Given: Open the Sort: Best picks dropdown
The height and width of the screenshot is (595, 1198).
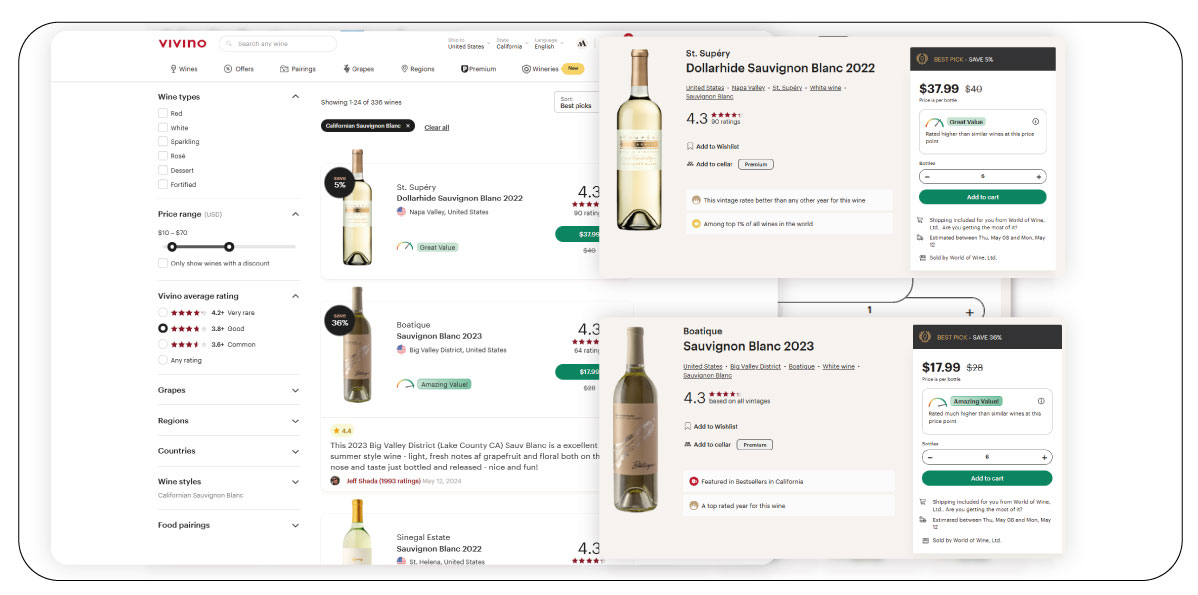Looking at the screenshot, I should 577,102.
